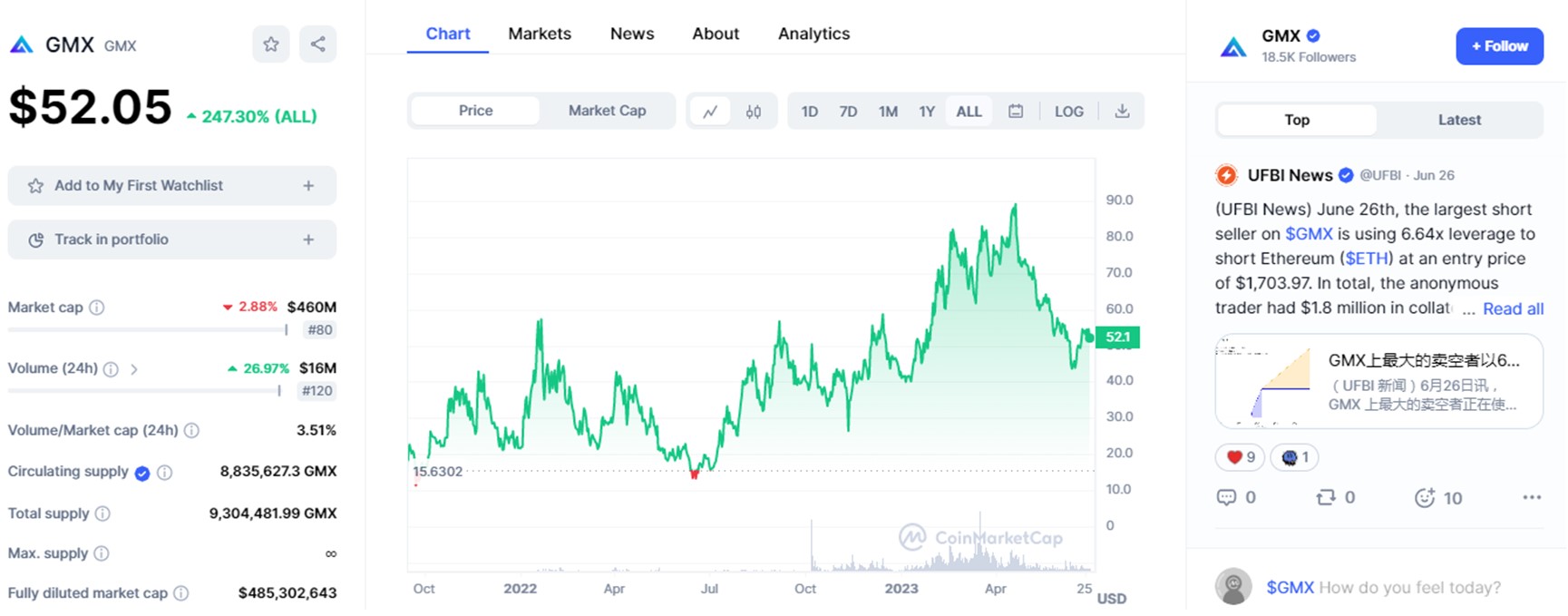This screenshot has height=616, width=1568.
Task: Switch to candlestick chart view icon
Action: [753, 112]
